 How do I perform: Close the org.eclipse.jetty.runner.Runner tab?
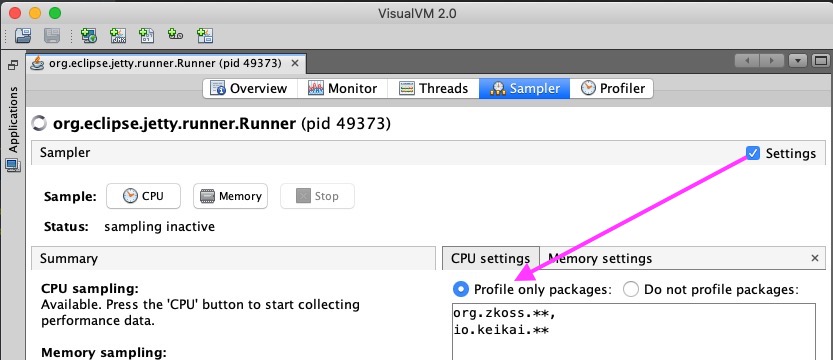(295, 63)
